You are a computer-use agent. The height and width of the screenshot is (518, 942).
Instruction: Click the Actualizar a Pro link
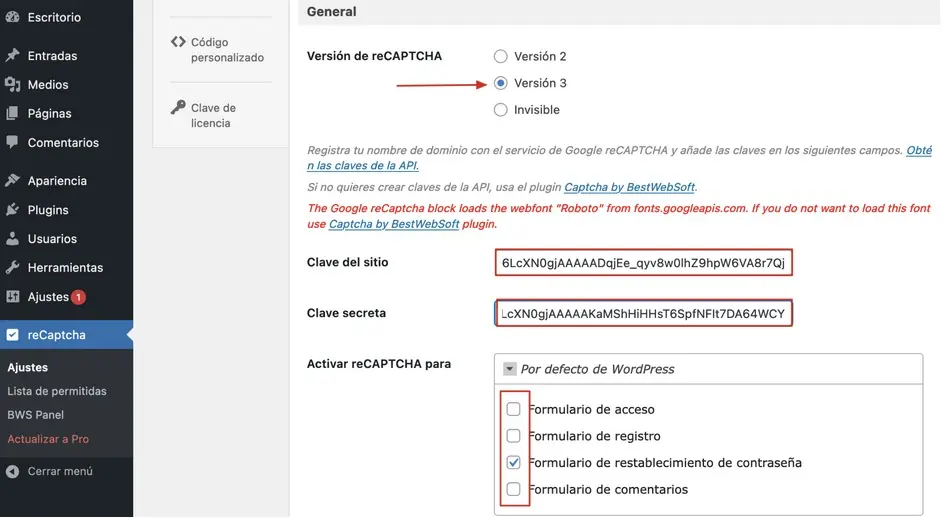pos(48,439)
